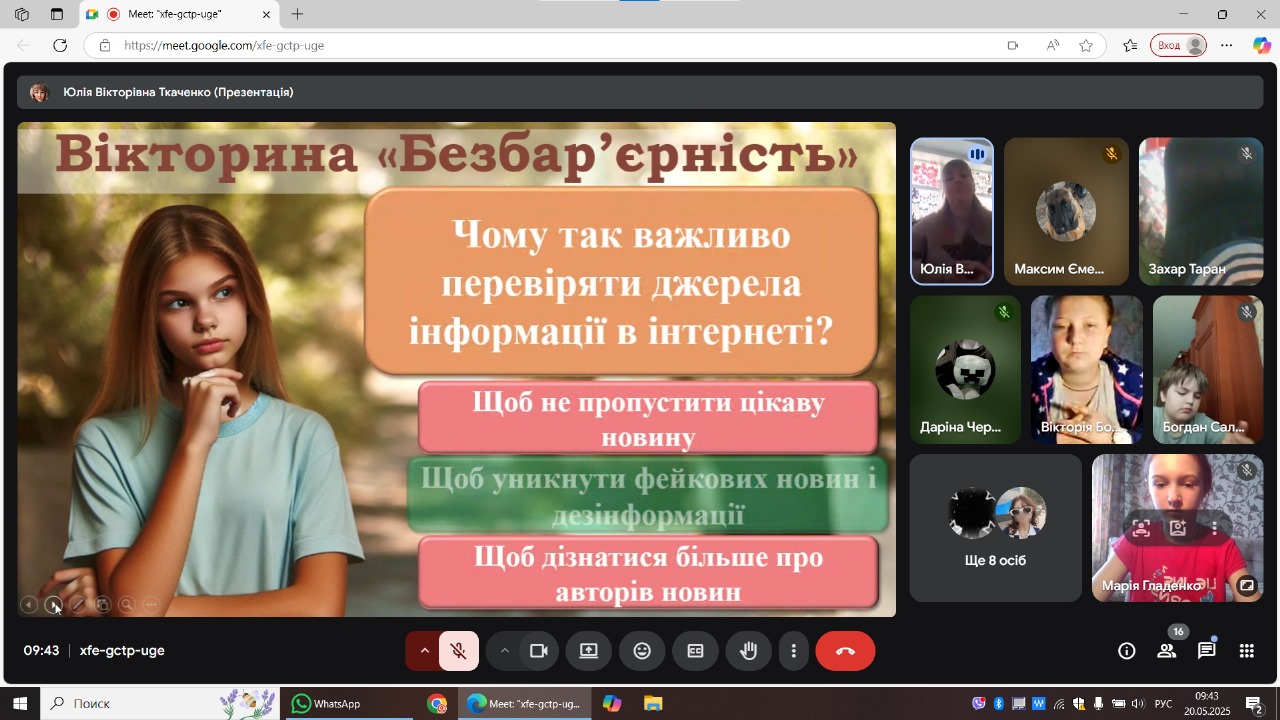Expand audio settings arrow beside microphone
Screen dimensions: 1280x720
(x=424, y=651)
